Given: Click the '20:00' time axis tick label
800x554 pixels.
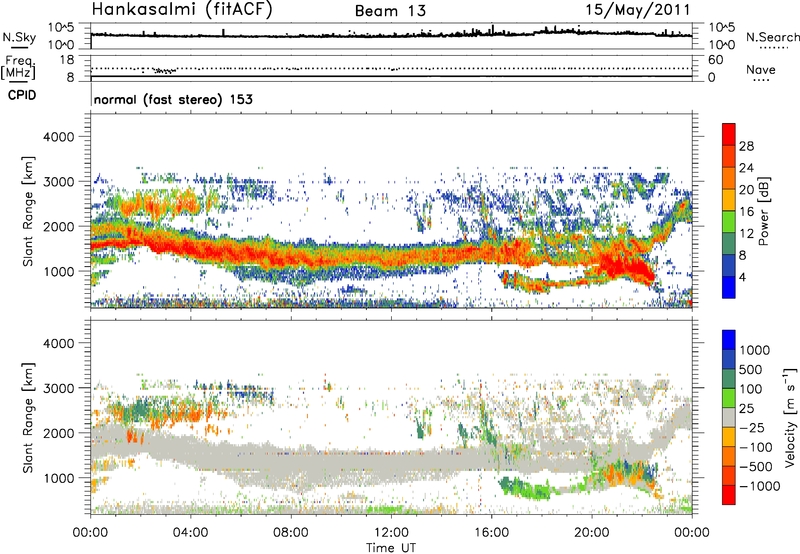Looking at the screenshot, I should [592, 533].
